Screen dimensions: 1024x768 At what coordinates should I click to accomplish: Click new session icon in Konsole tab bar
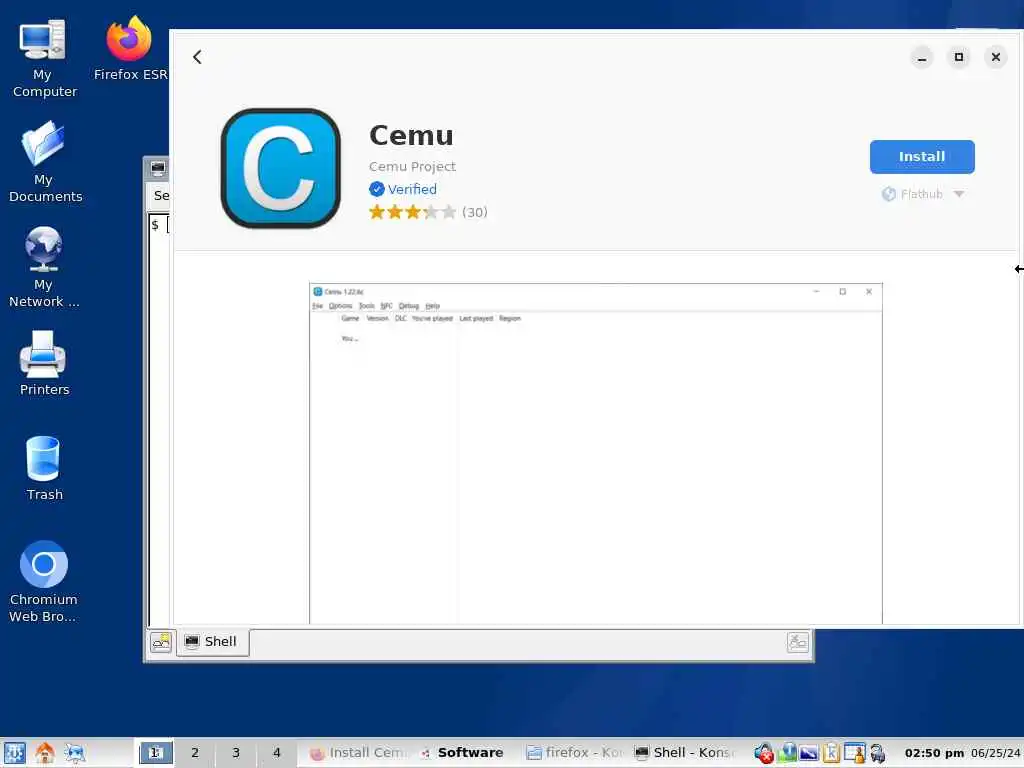(161, 642)
